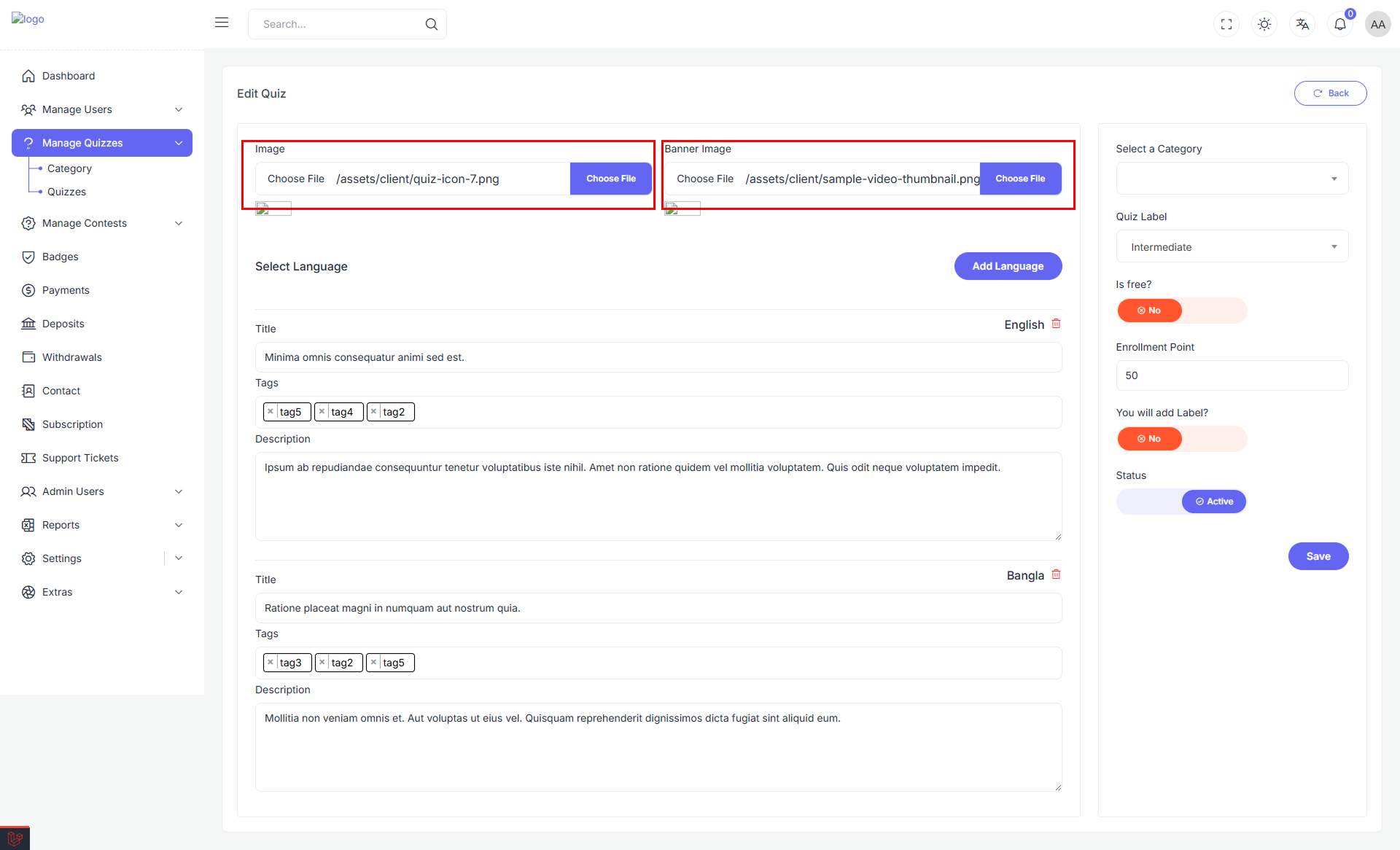Expand Manage Users menu
Viewport: 1400px width, 850px height.
102,109
